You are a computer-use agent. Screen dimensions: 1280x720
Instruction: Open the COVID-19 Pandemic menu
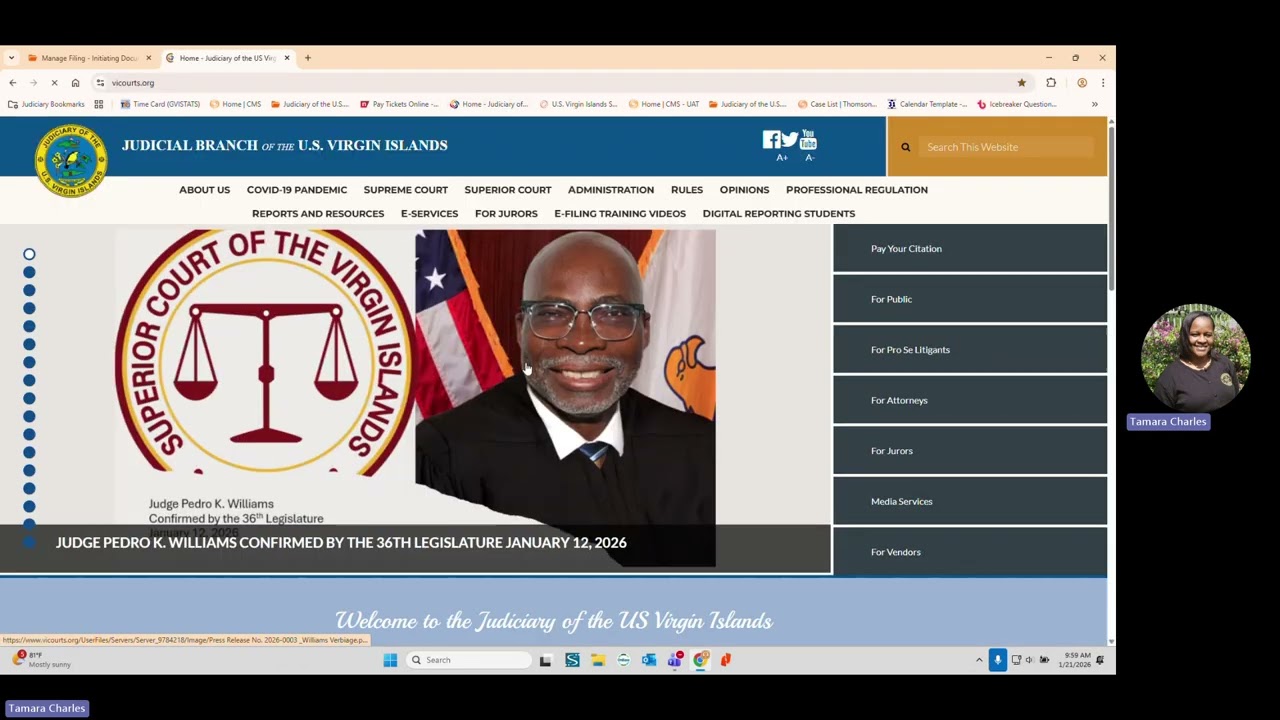(297, 190)
